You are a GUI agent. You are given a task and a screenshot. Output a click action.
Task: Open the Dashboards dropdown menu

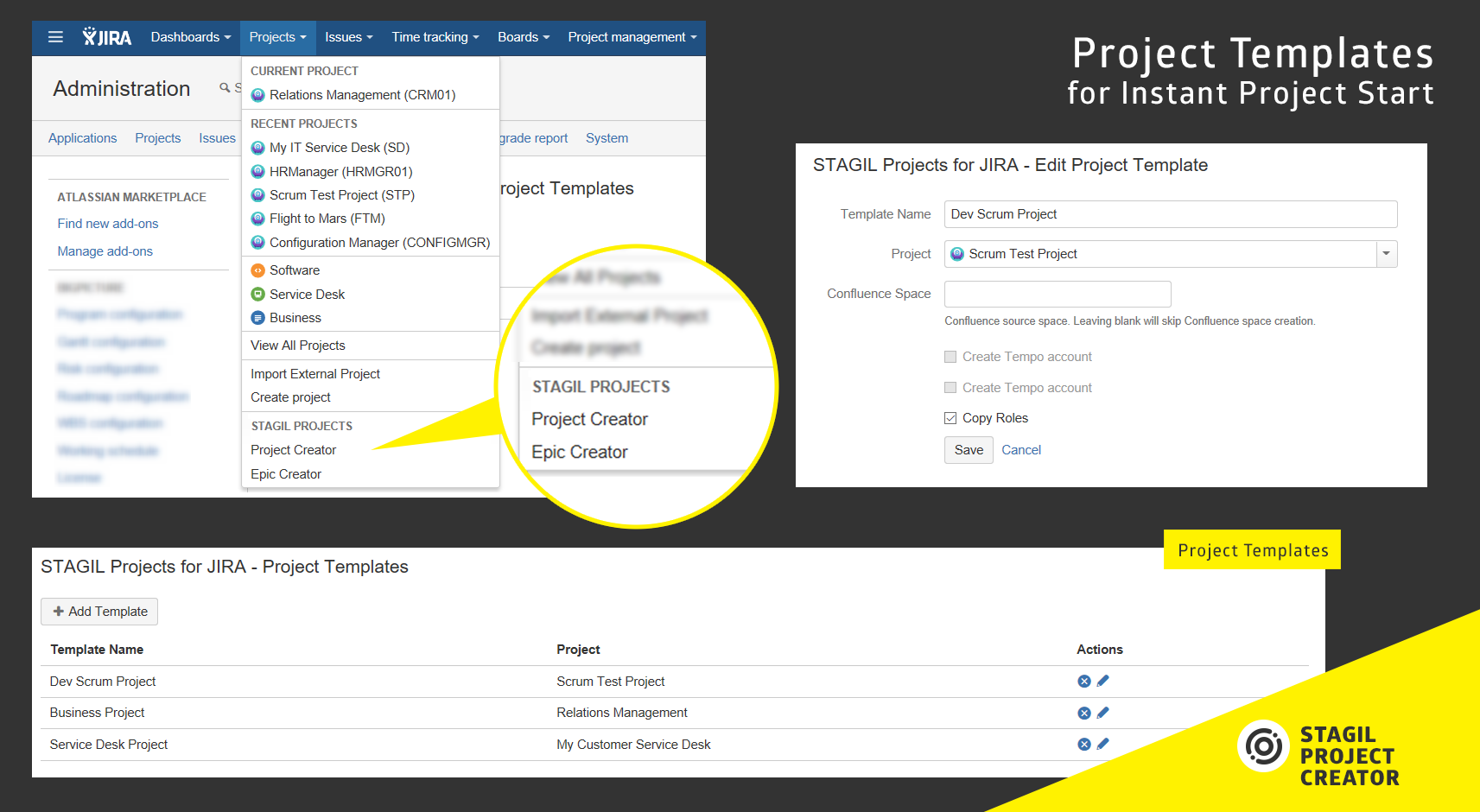point(191,37)
